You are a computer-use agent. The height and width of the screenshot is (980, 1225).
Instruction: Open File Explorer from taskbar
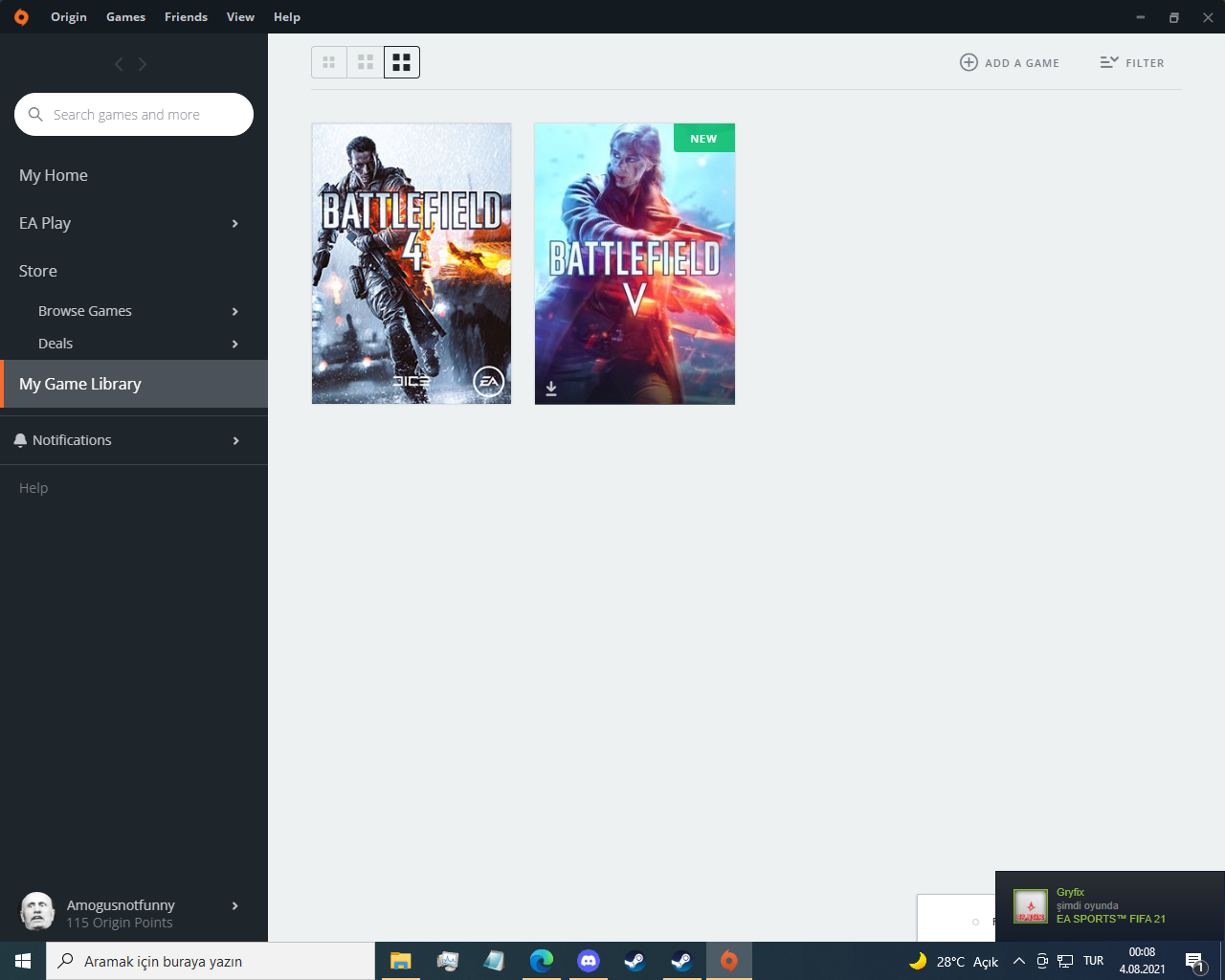tap(400, 961)
